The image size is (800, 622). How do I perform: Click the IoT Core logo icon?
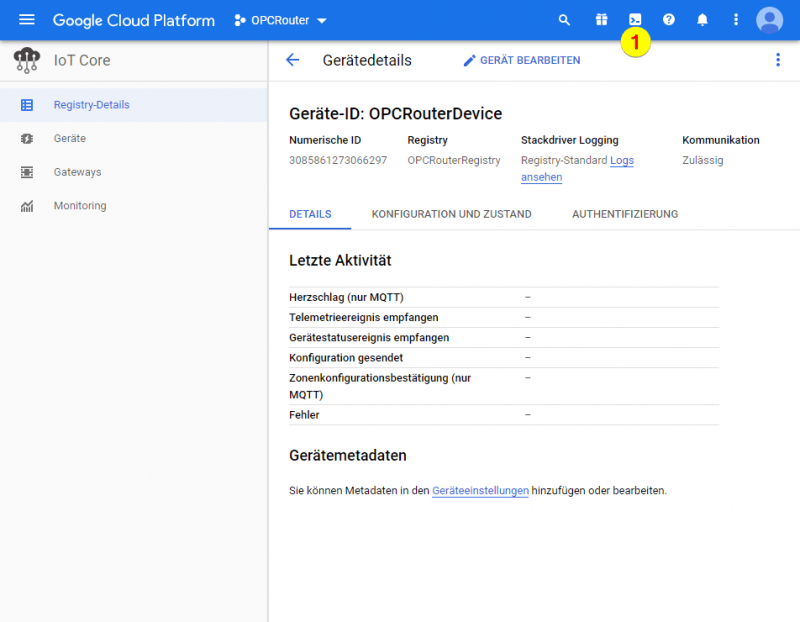tap(27, 62)
